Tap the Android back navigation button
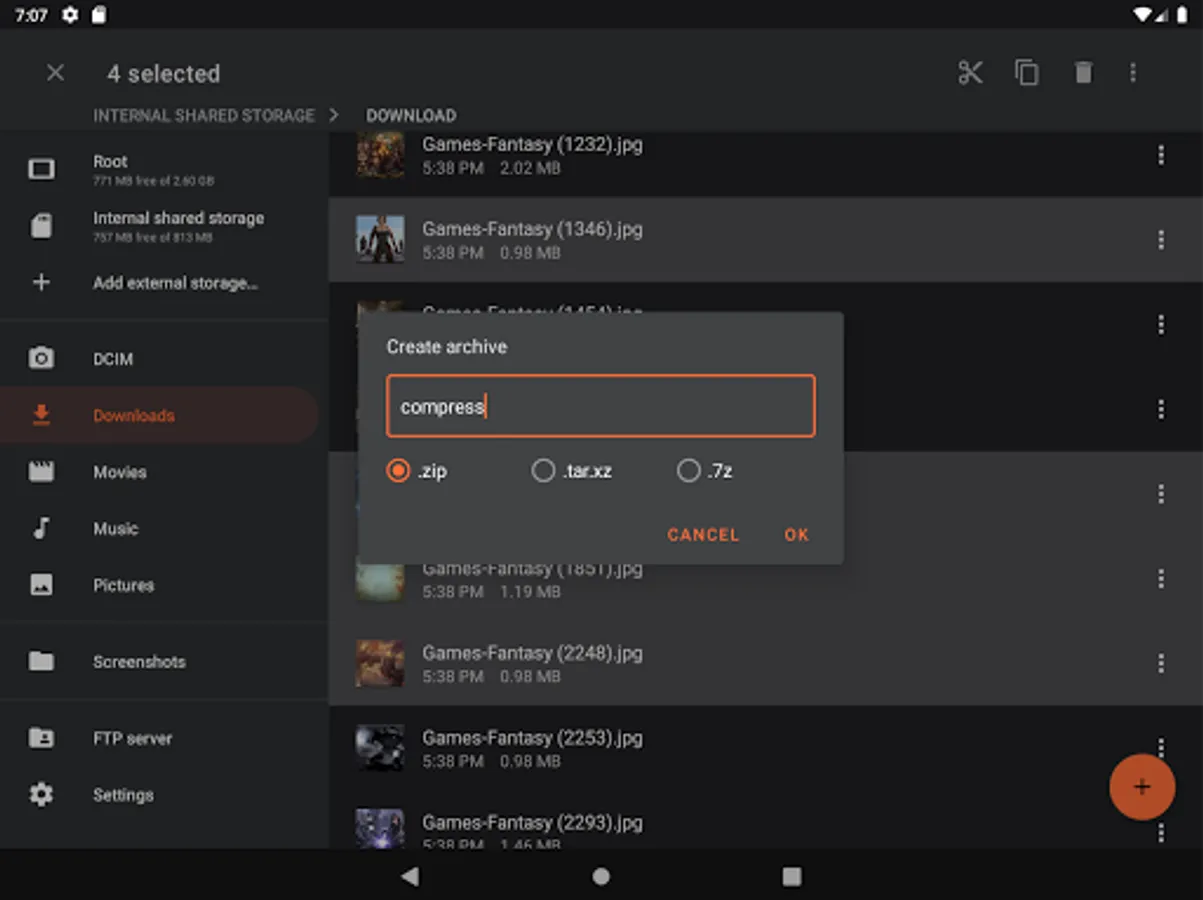The width and height of the screenshot is (1203, 900). (x=410, y=876)
